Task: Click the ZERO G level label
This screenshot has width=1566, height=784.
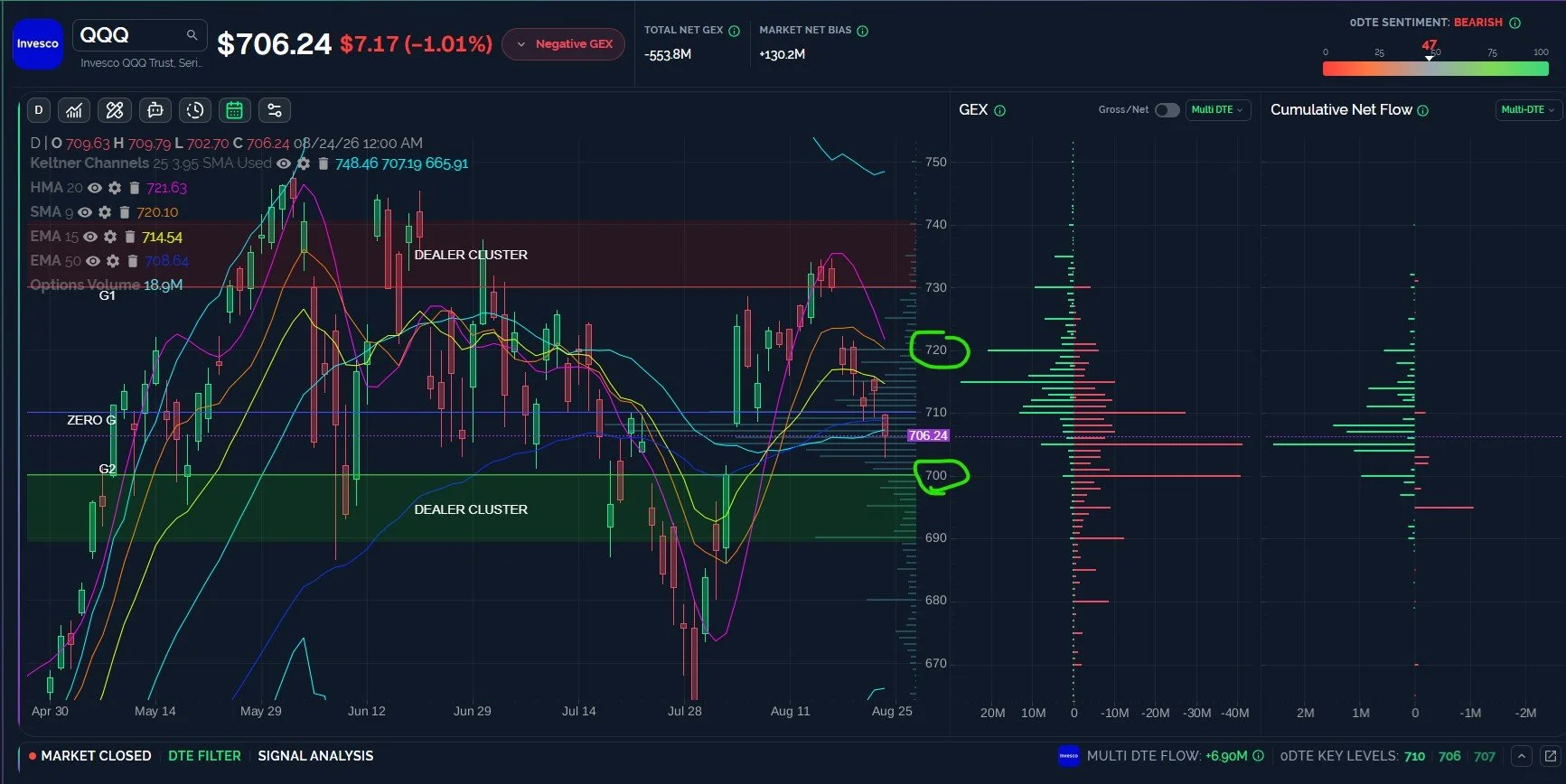Action: 91,420
